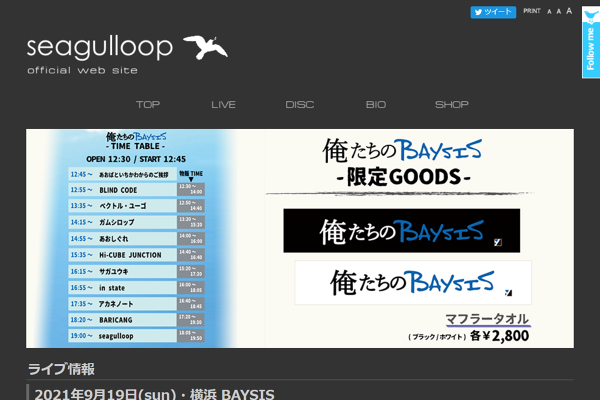The width and height of the screenshot is (600, 400).
Task: Click the 'アカネノート' timetable row
Action: pos(136,304)
